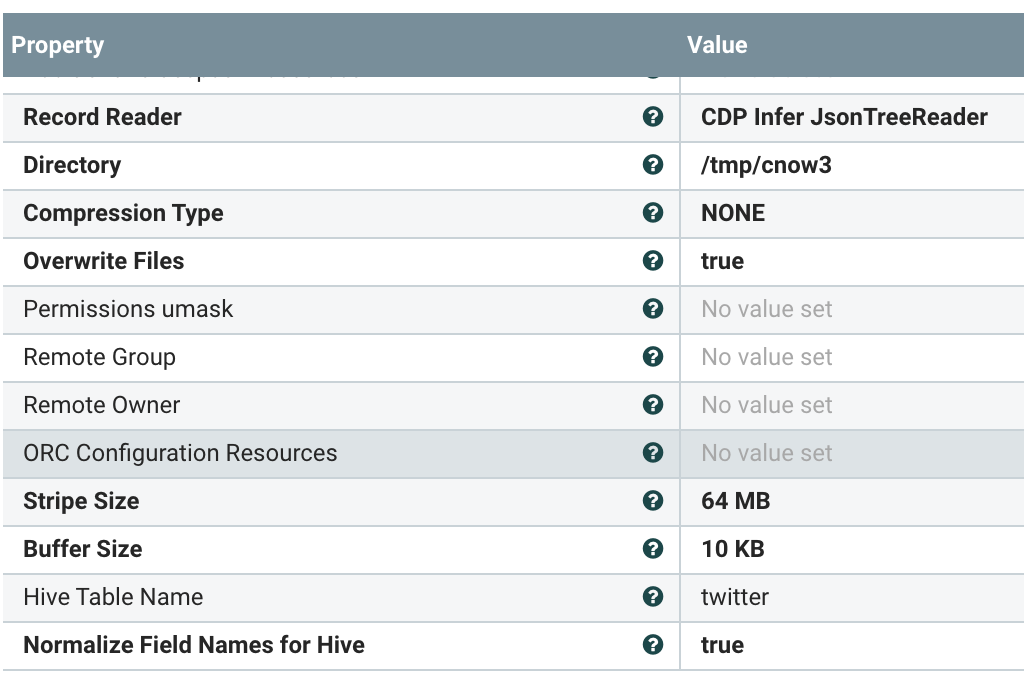Edit the /tmp/cnow3 directory value
The width and height of the screenshot is (1024, 673).
(766, 165)
